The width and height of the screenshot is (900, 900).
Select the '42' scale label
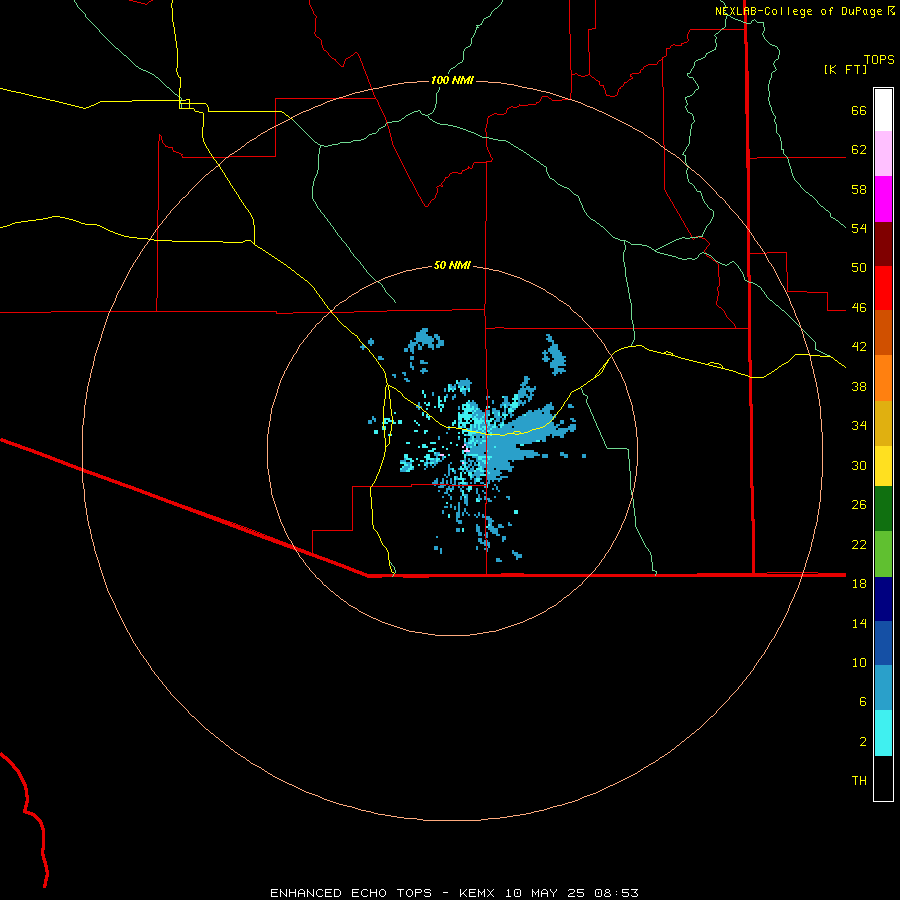859,347
